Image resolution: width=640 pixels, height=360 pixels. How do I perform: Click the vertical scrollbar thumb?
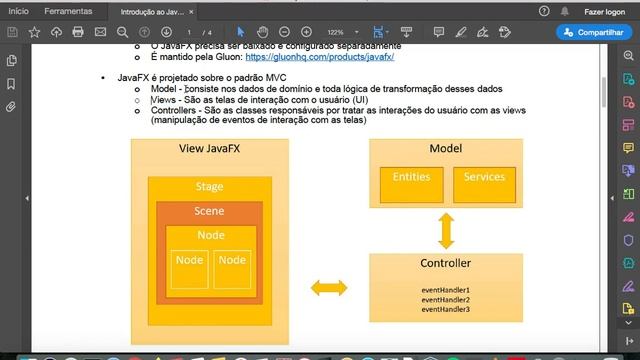pos(604,92)
